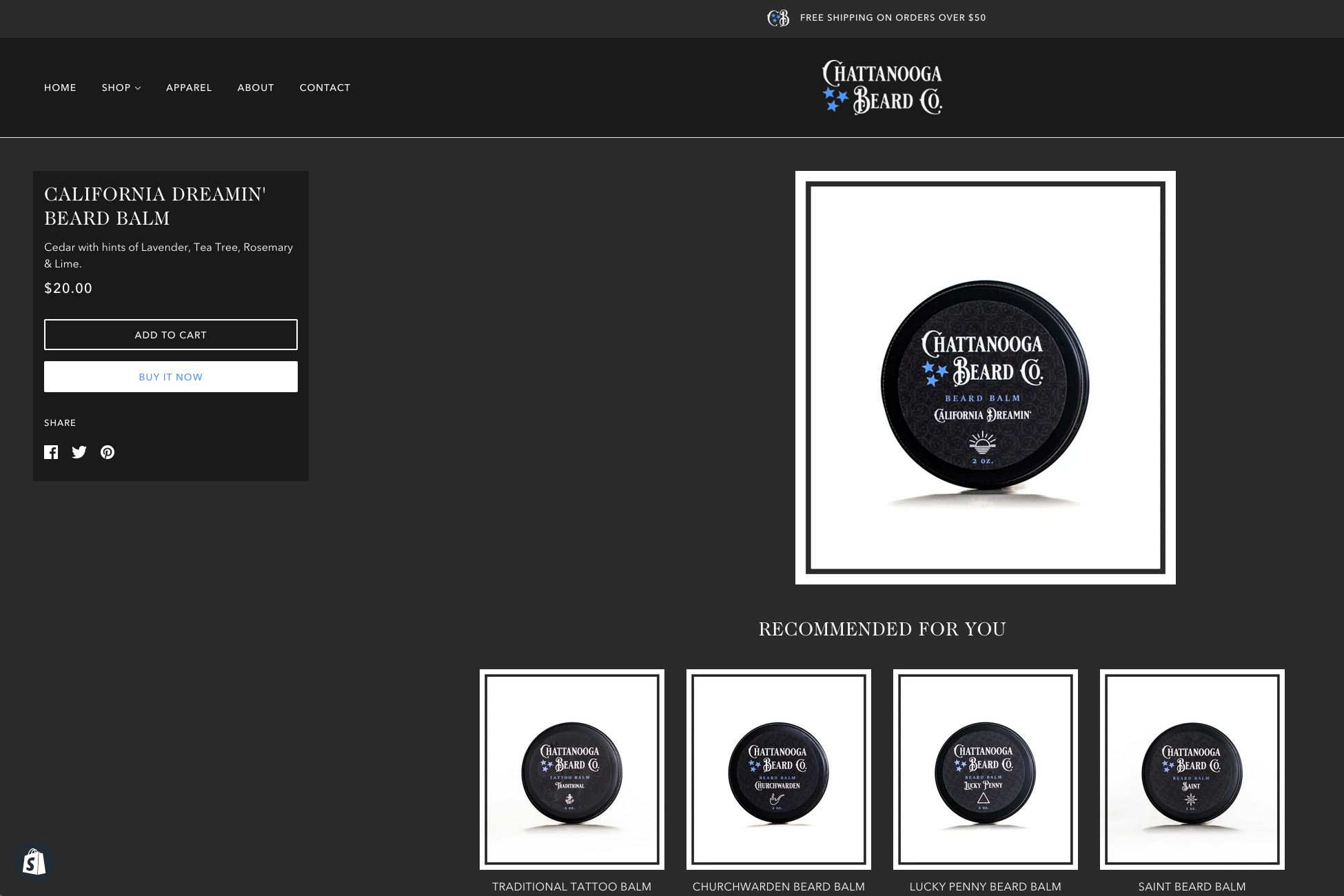Select the Churchwarden Beard Balm thumbnail
Image resolution: width=1344 pixels, height=896 pixels.
(778, 769)
